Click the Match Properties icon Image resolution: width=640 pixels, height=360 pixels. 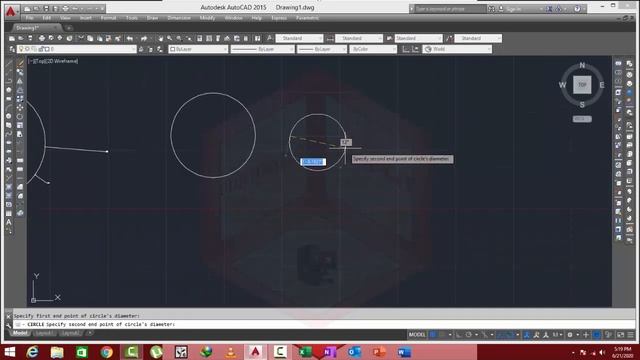click(x=118, y=38)
